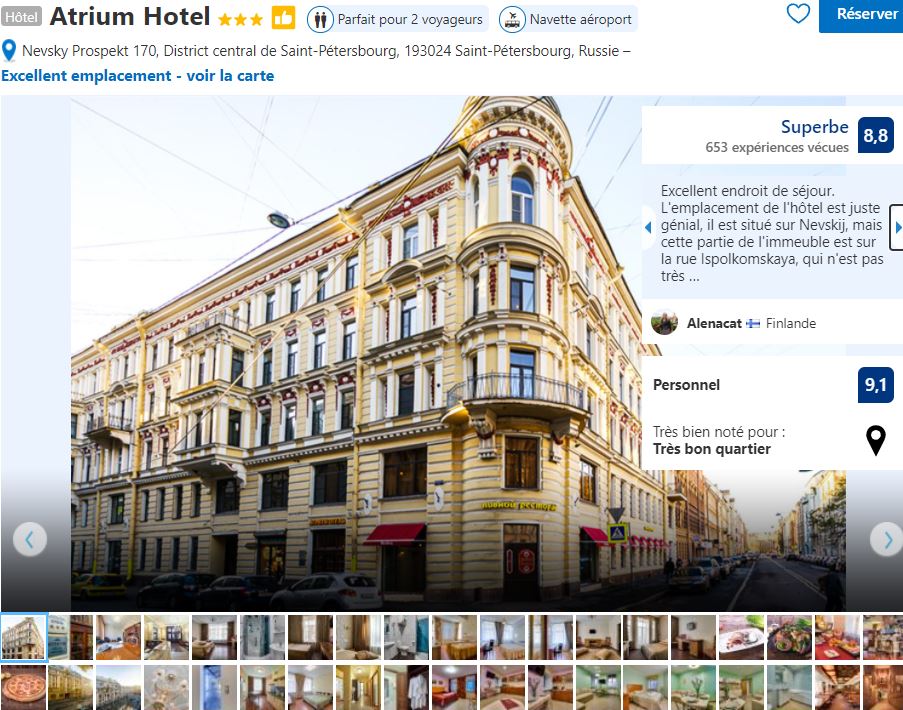The image size is (903, 710).
Task: Go to previous review with left chevron
Action: pyautogui.click(x=648, y=227)
